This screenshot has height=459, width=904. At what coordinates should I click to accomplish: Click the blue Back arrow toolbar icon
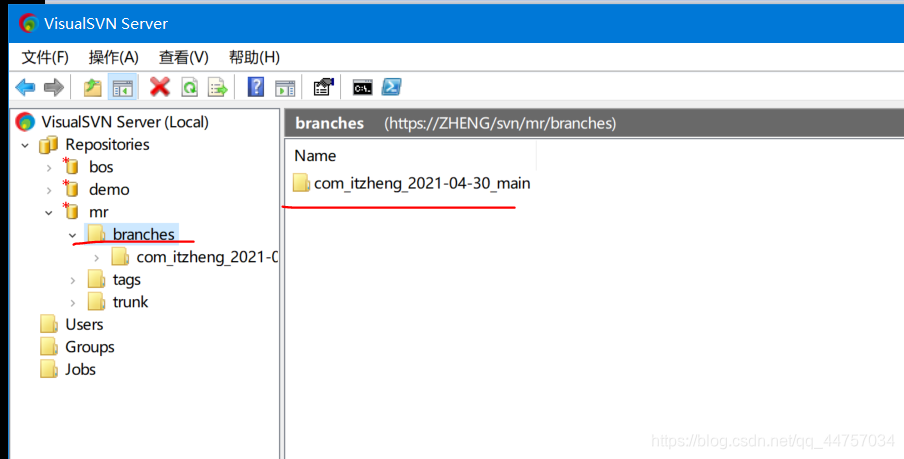click(25, 88)
